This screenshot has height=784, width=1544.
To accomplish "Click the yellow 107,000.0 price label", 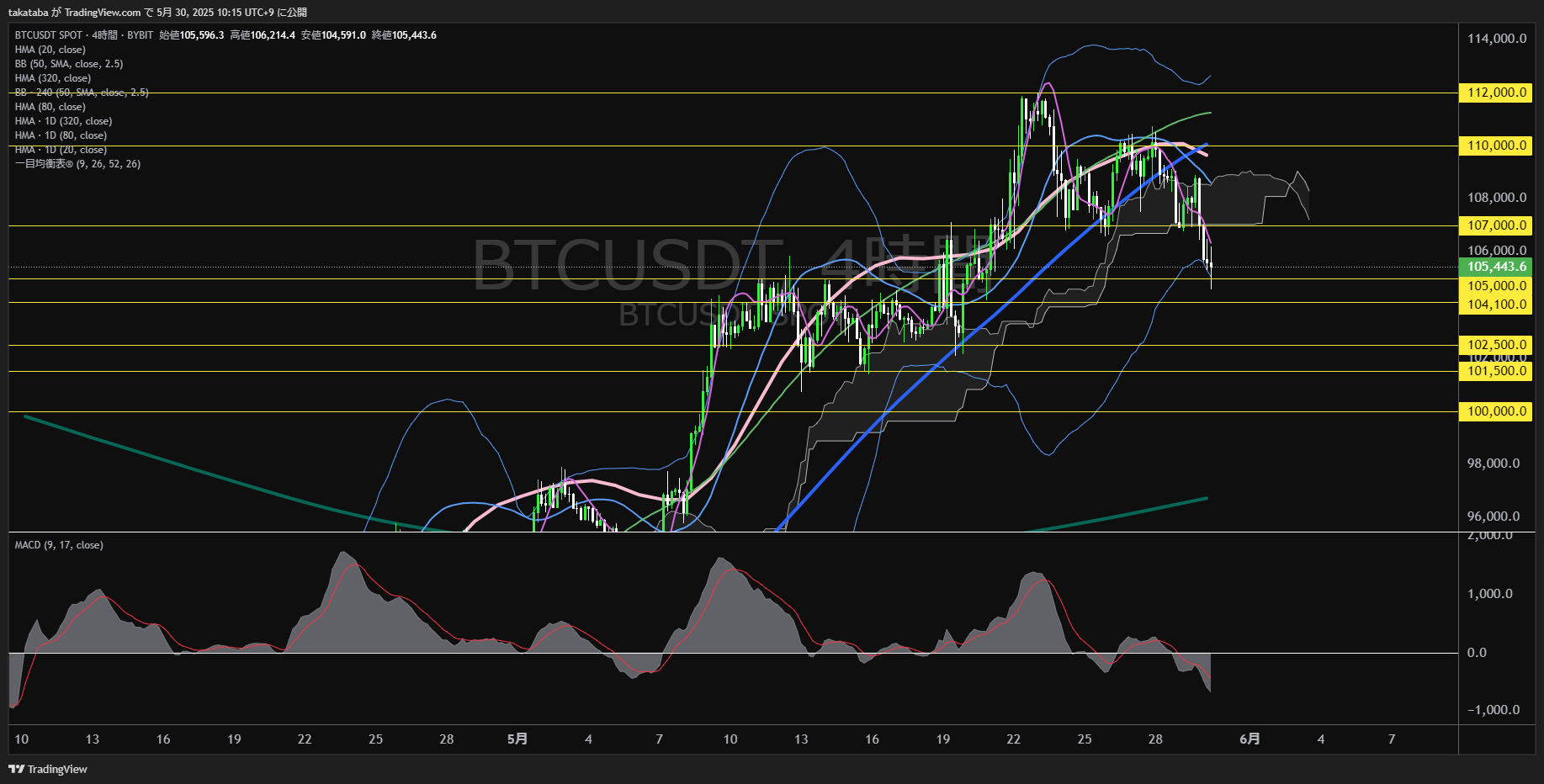I will point(1495,225).
